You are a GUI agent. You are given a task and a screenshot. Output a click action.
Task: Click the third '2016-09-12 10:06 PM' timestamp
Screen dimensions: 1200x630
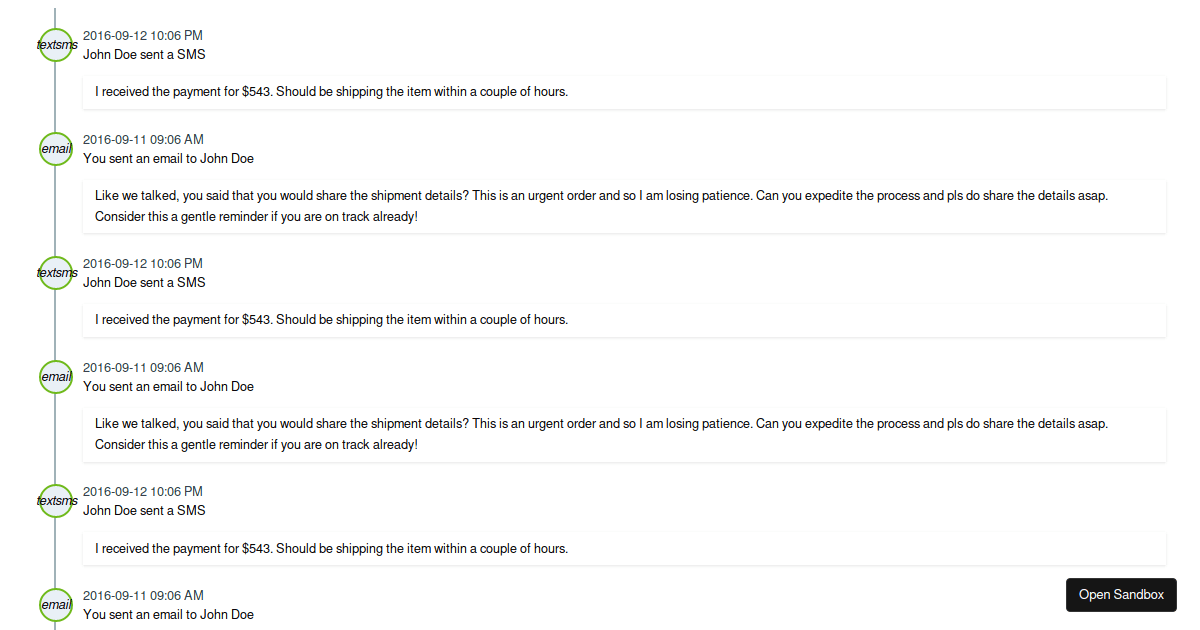click(143, 491)
